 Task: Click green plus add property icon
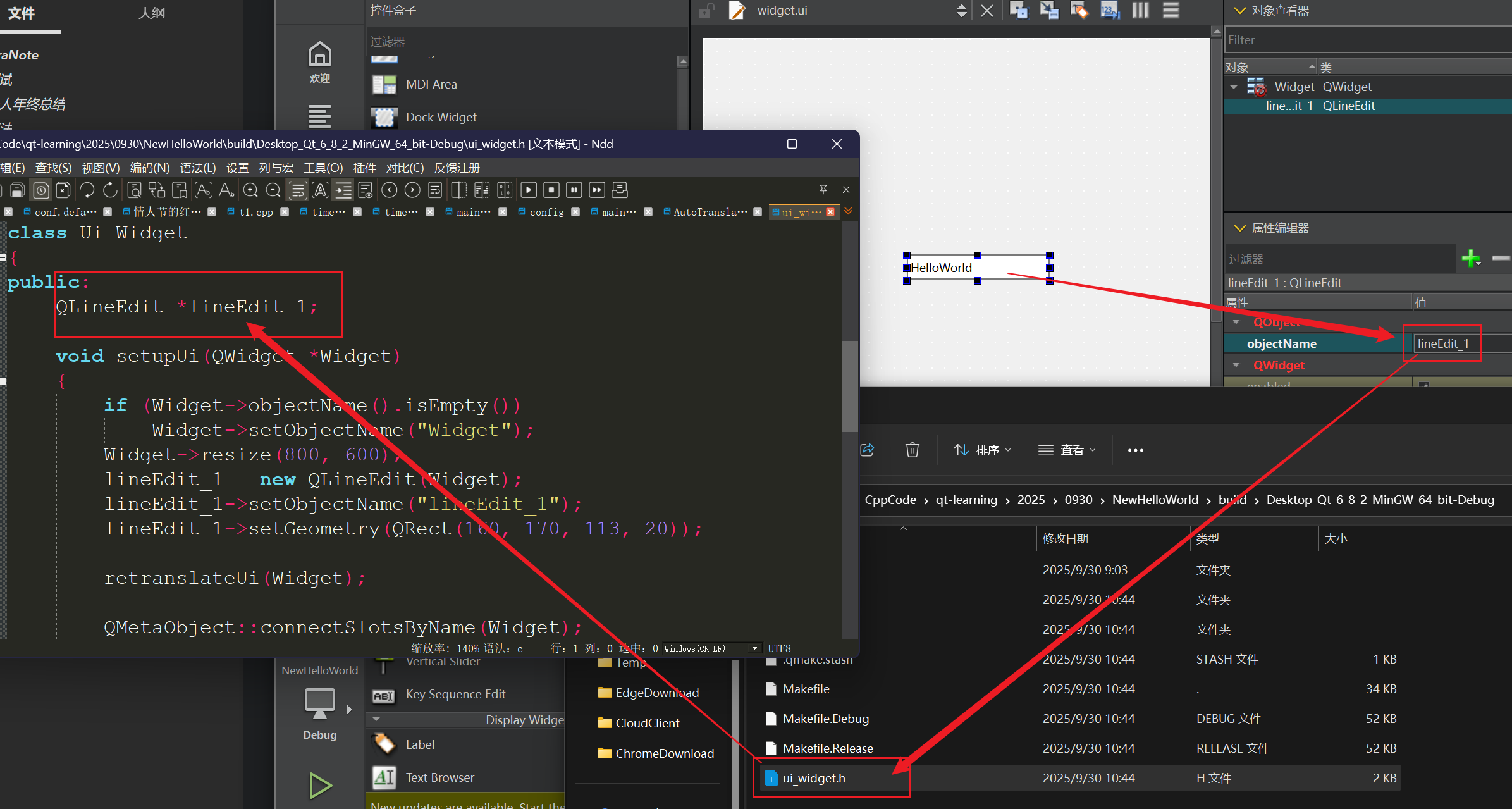pyautogui.click(x=1470, y=258)
